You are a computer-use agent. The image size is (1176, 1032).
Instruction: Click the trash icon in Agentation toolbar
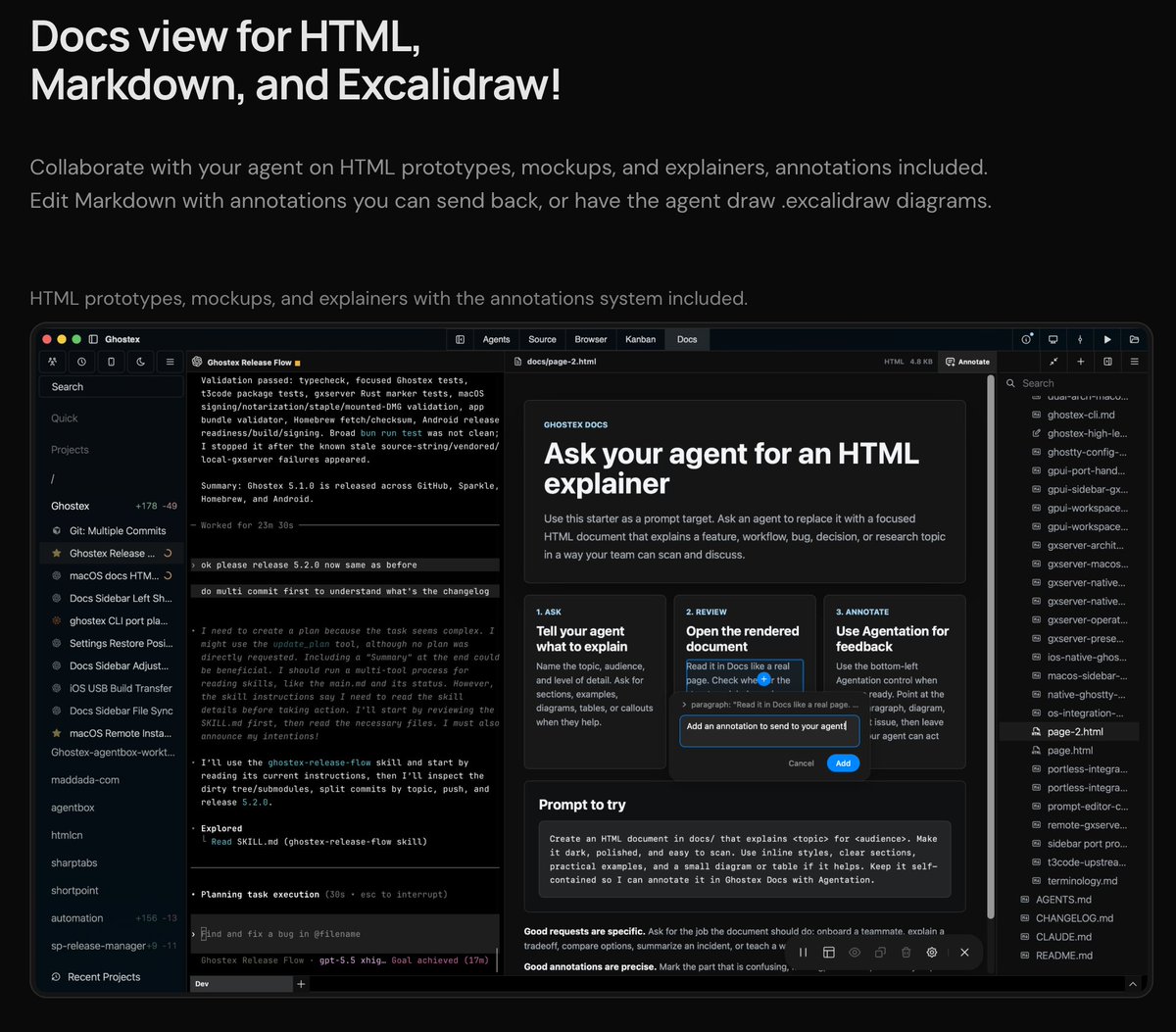pos(906,952)
